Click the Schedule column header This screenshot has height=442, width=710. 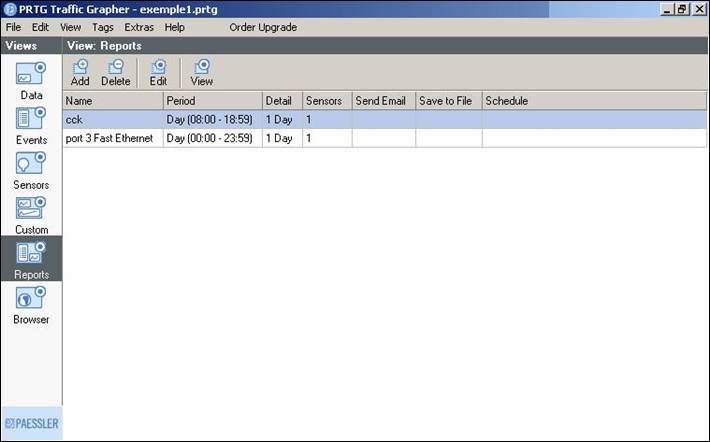tap(594, 101)
